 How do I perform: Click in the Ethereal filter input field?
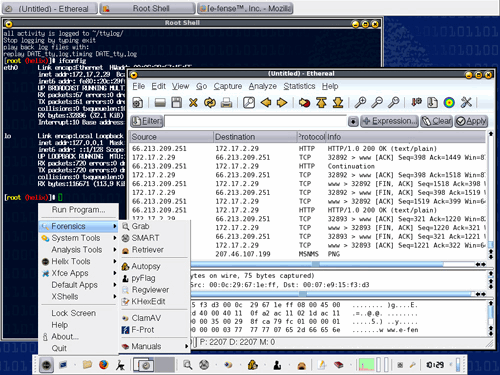tap(255, 121)
